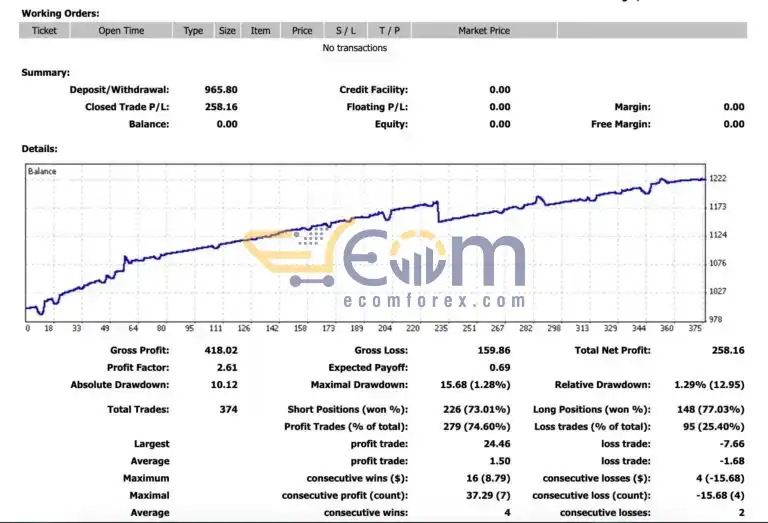Click the Total Net Profit value 258.16

728,350
